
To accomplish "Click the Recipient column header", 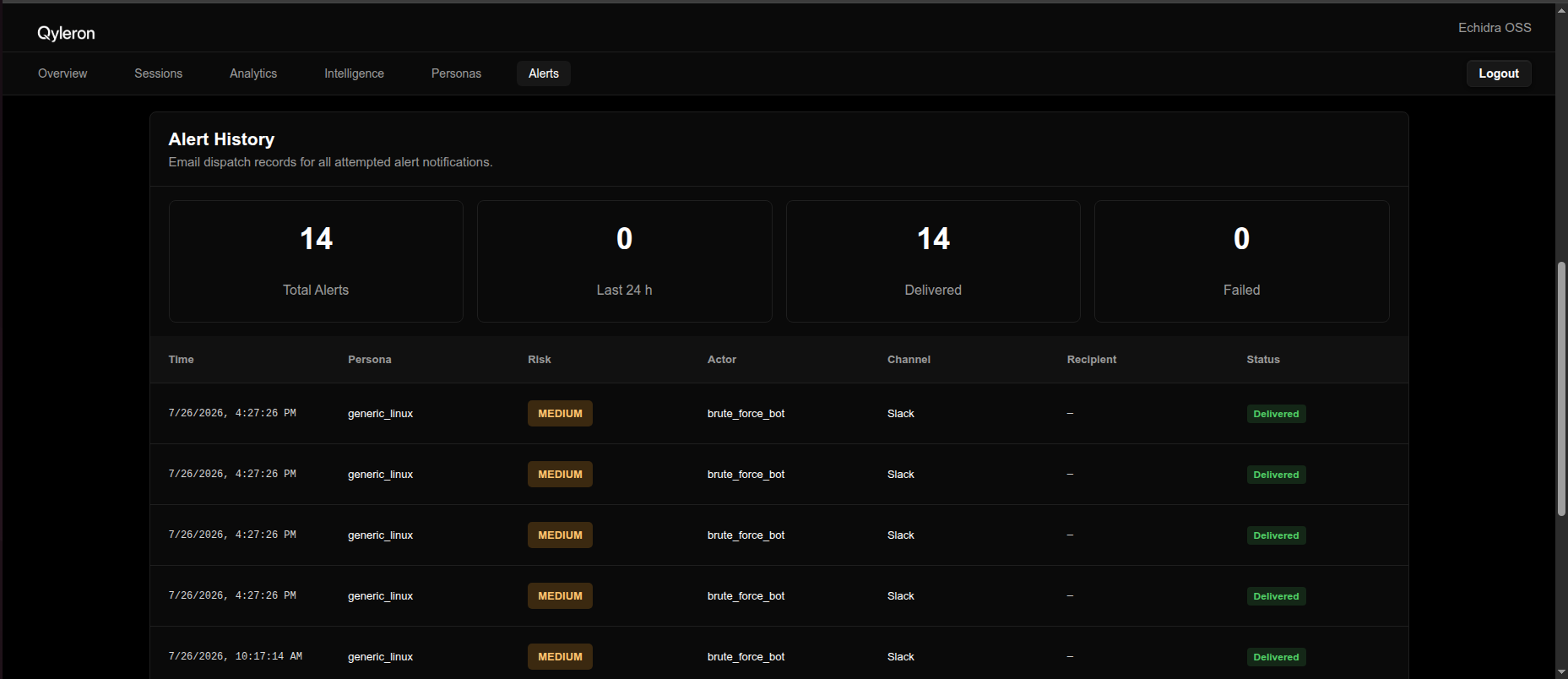I will click(1092, 360).
